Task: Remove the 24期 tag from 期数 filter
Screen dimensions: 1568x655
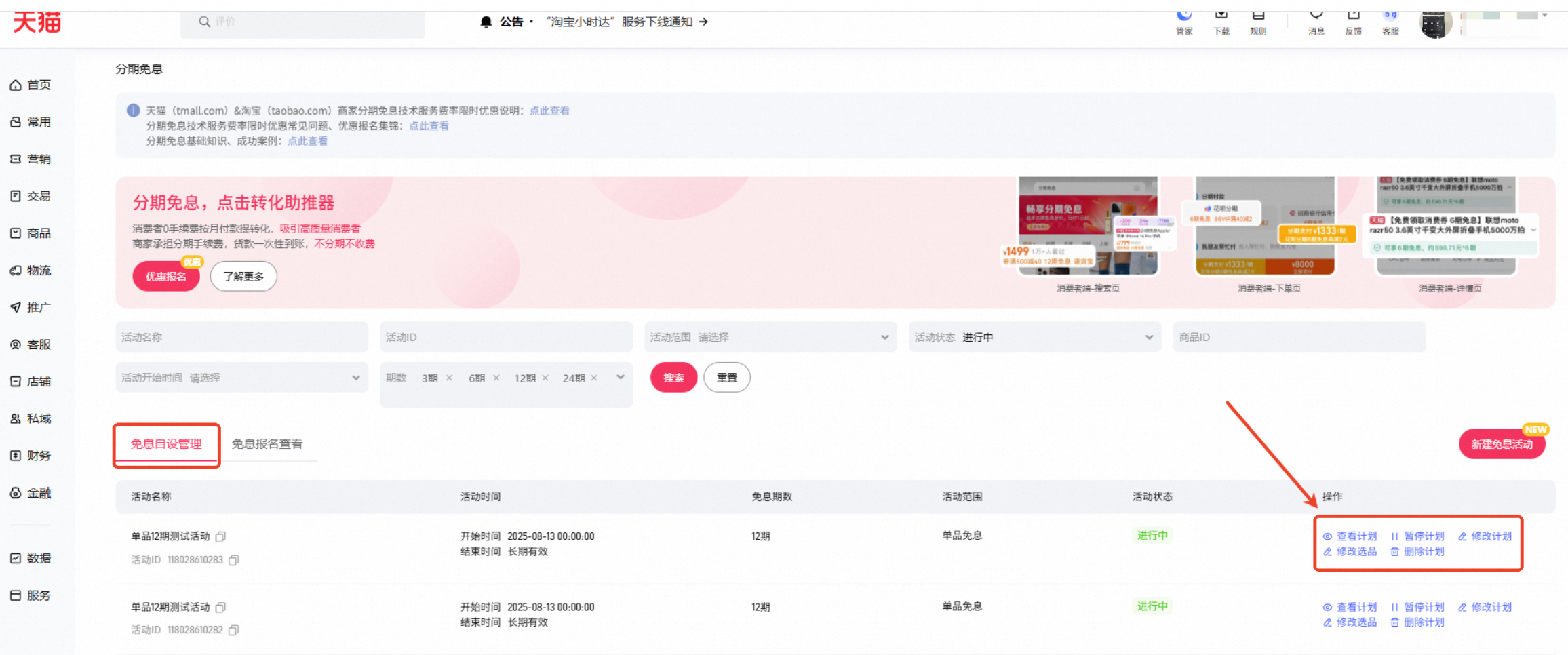Action: (594, 378)
